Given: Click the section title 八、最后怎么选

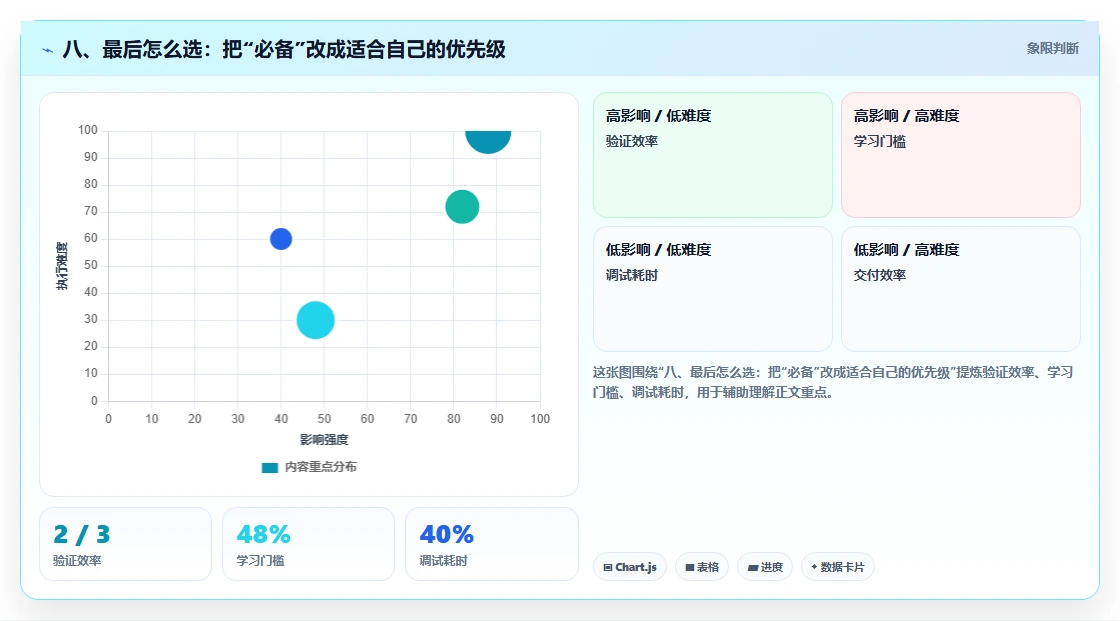Looking at the screenshot, I should tap(284, 49).
